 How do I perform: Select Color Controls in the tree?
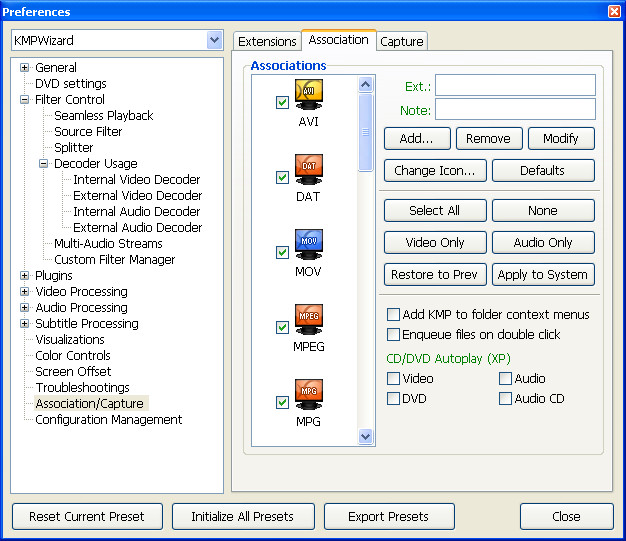tap(73, 355)
